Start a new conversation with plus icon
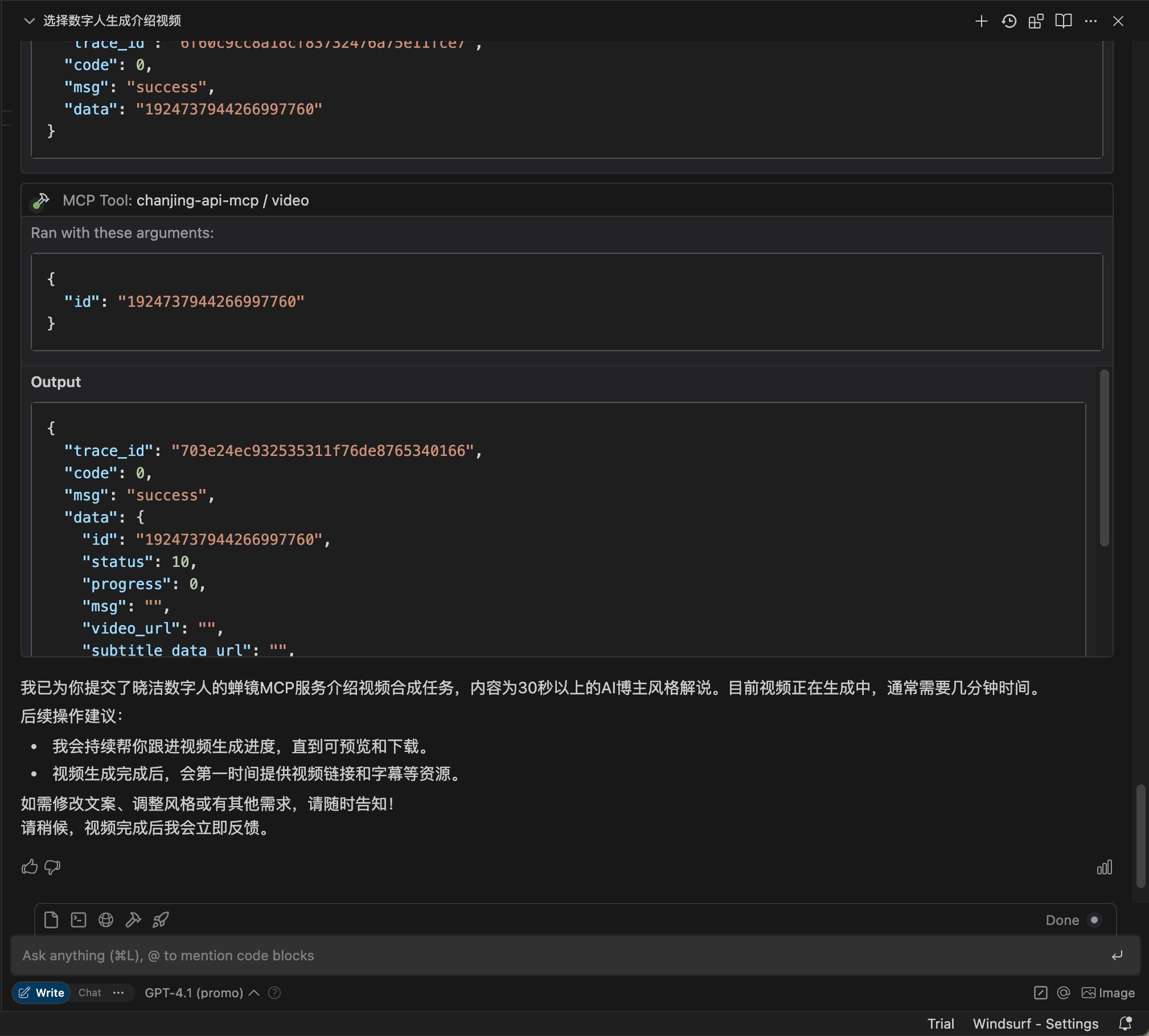 [981, 21]
